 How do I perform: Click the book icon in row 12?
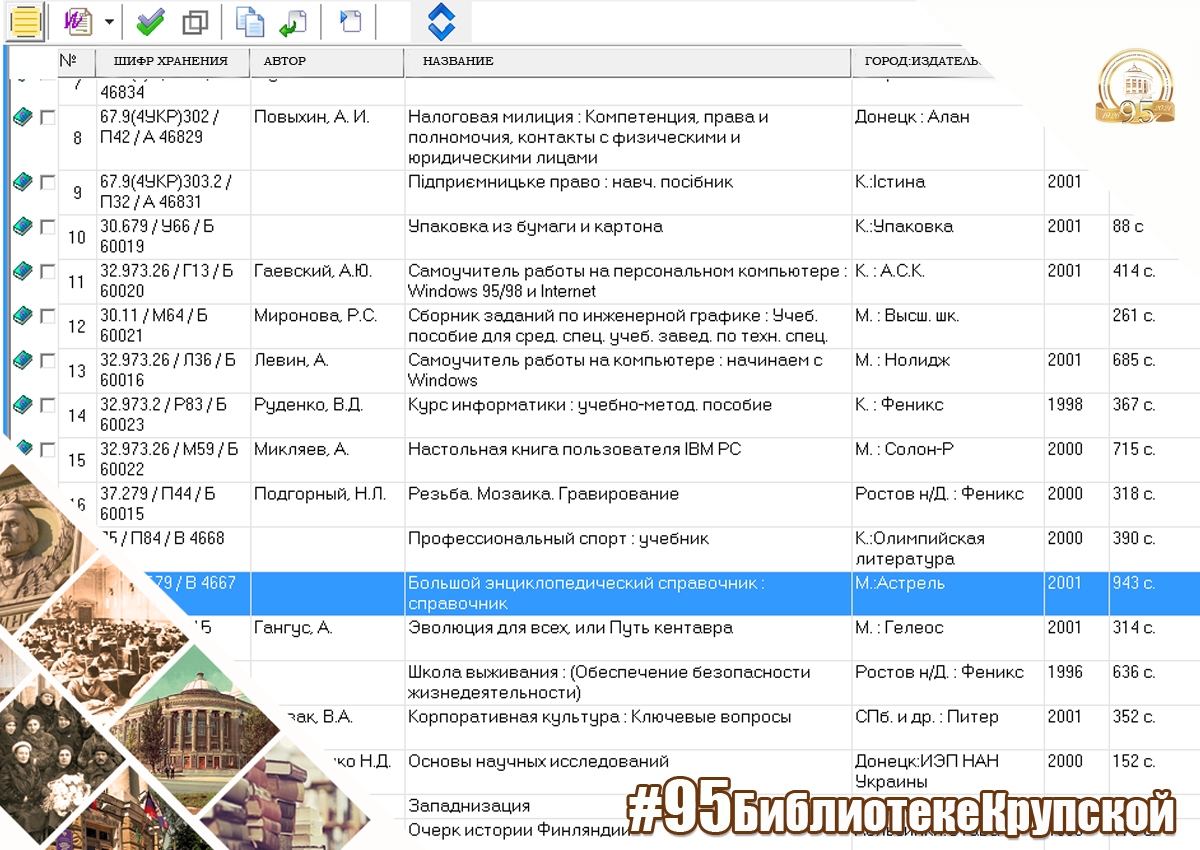(22, 316)
